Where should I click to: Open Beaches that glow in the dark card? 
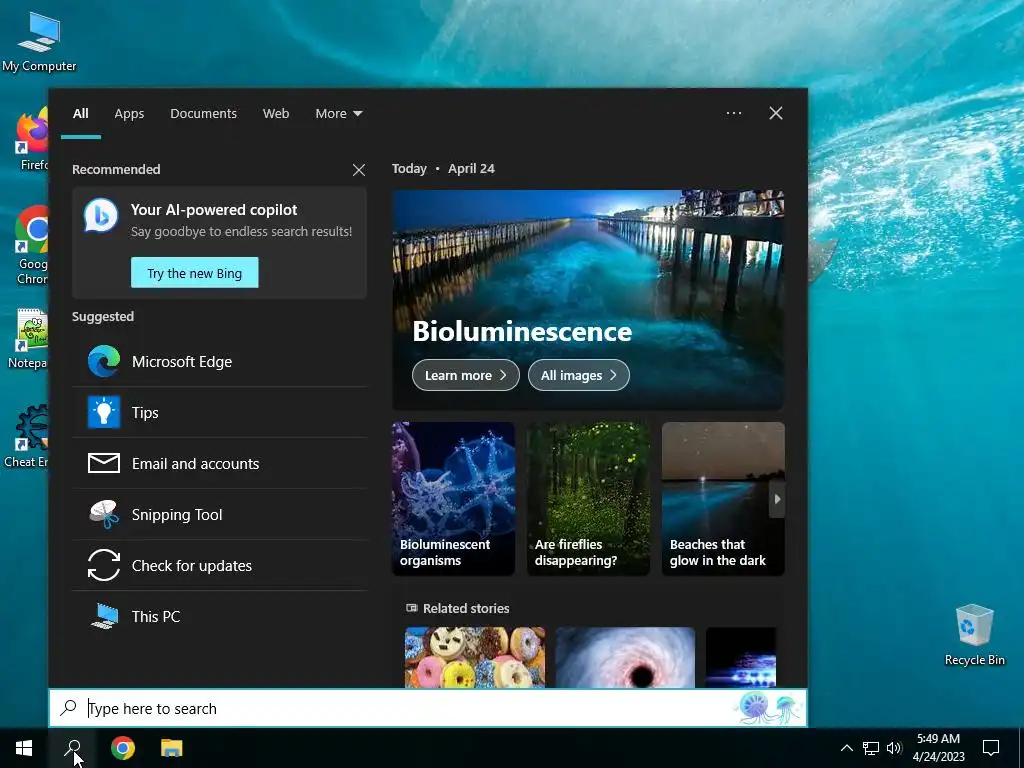723,499
